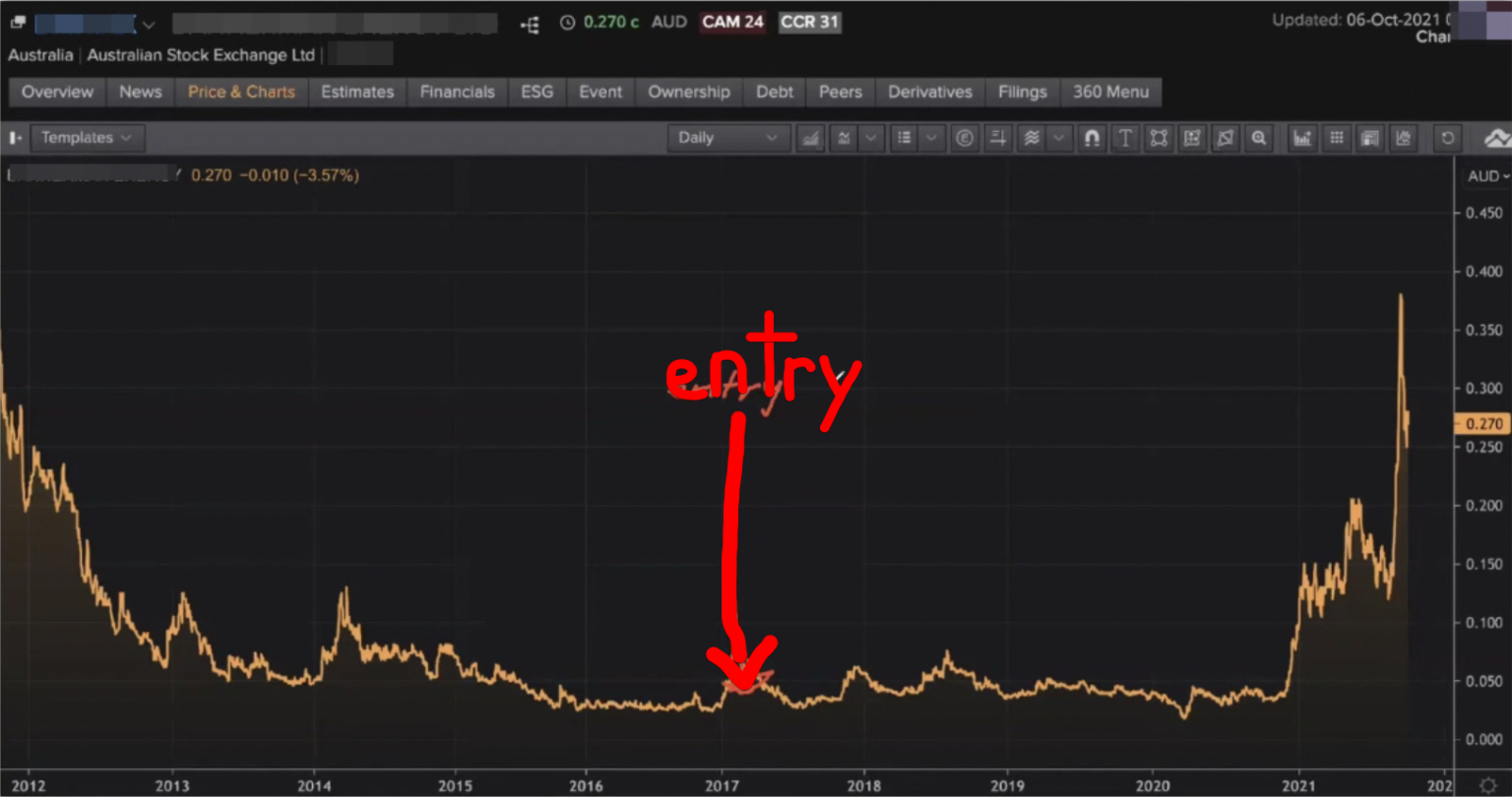Viewport: 1512px width, 797px height.
Task: Open the Daily interval dropdown
Action: click(728, 138)
